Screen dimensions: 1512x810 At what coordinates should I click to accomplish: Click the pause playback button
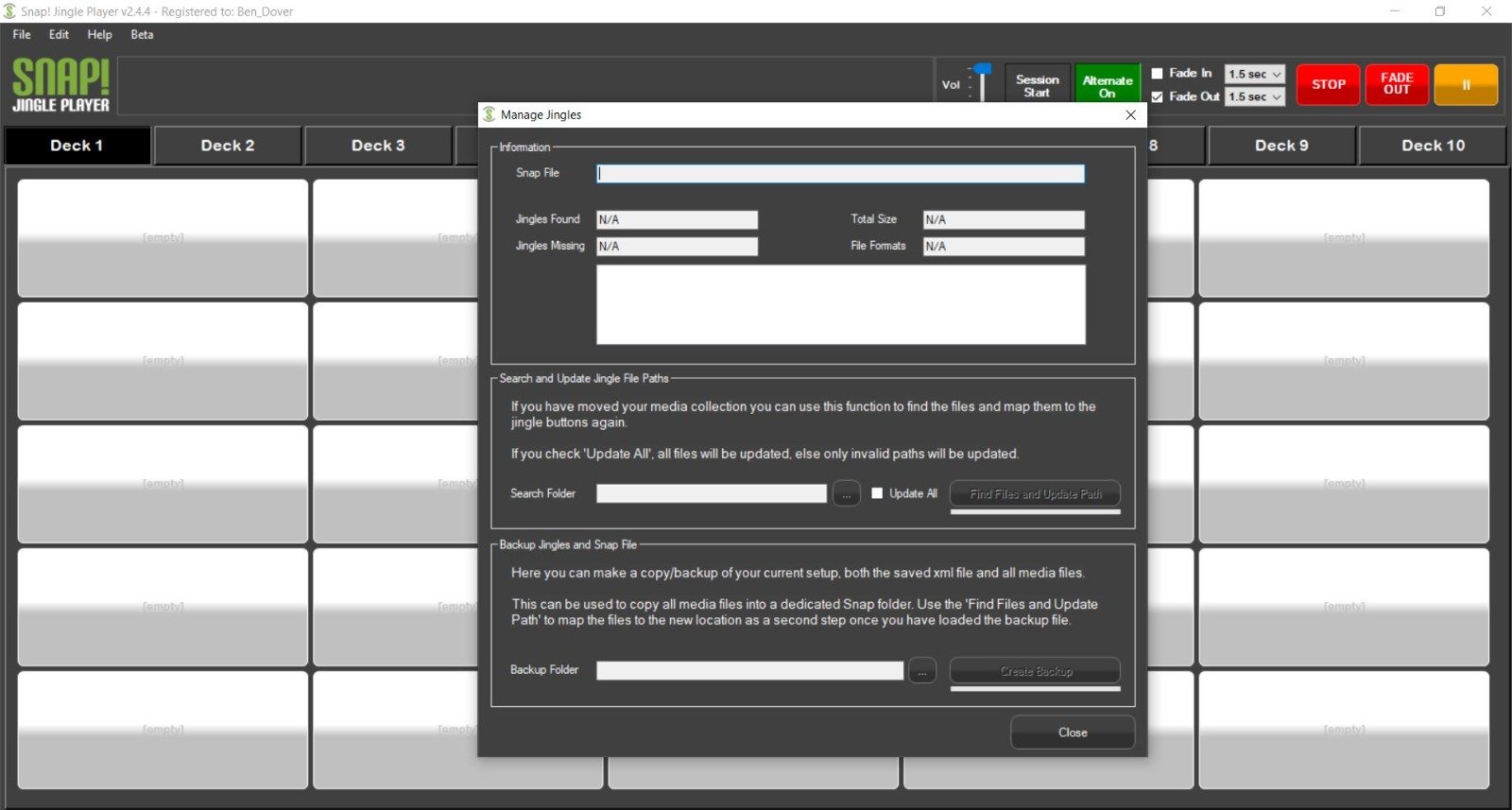point(1466,84)
